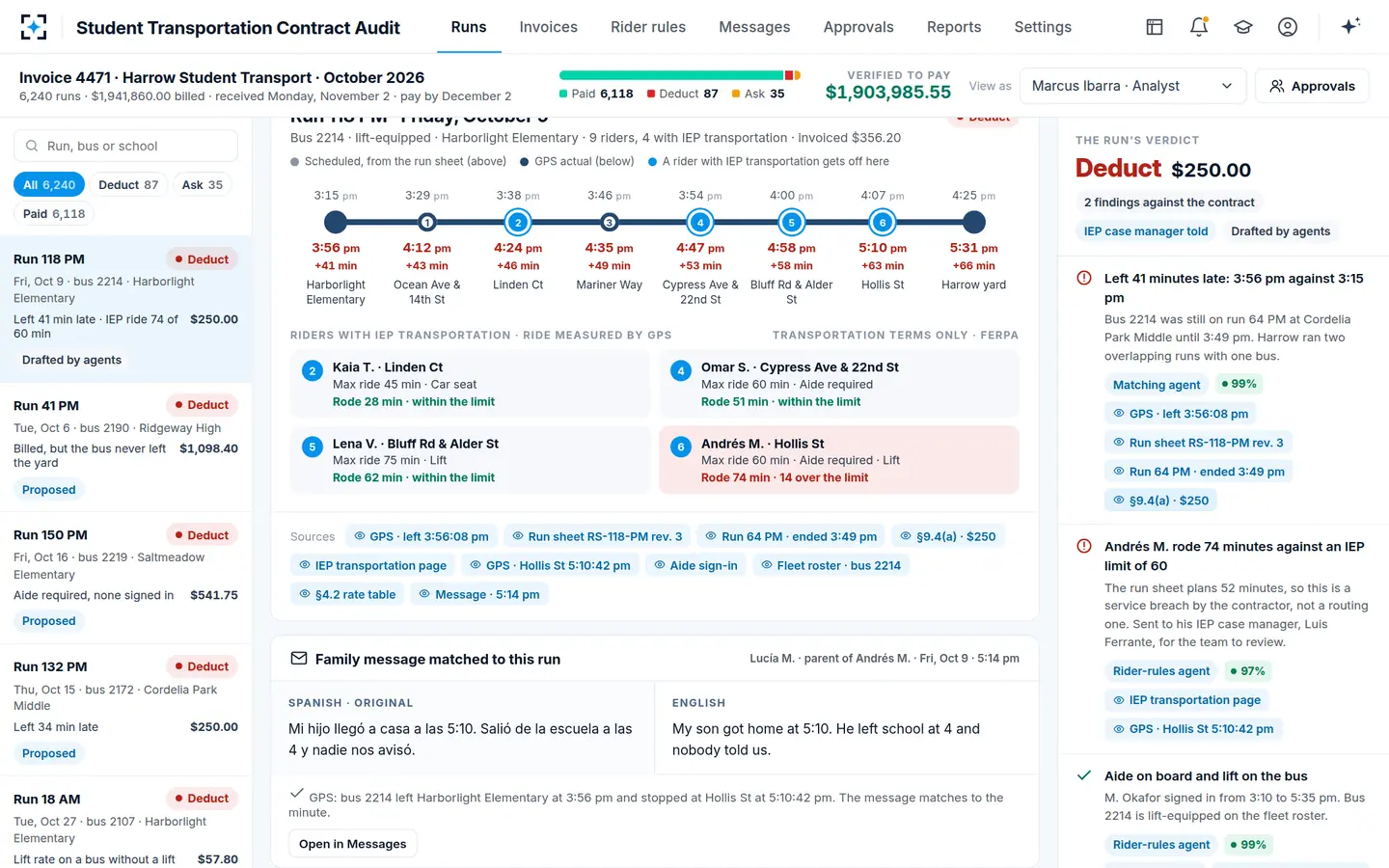Open the Settings tab
Image resolution: width=1389 pixels, height=868 pixels.
pos(1043,27)
